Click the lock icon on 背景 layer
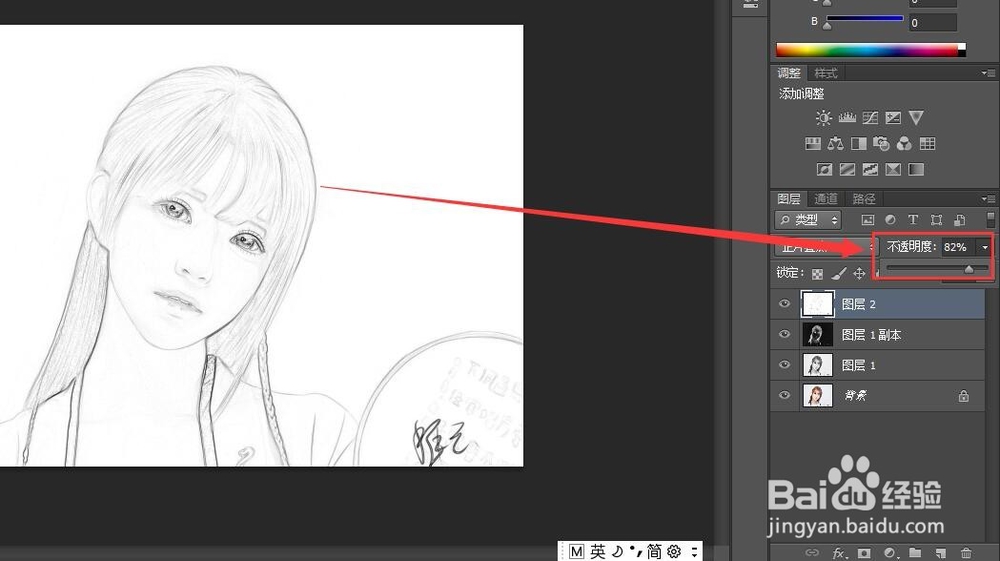Viewport: 1000px width, 561px height. [964, 396]
